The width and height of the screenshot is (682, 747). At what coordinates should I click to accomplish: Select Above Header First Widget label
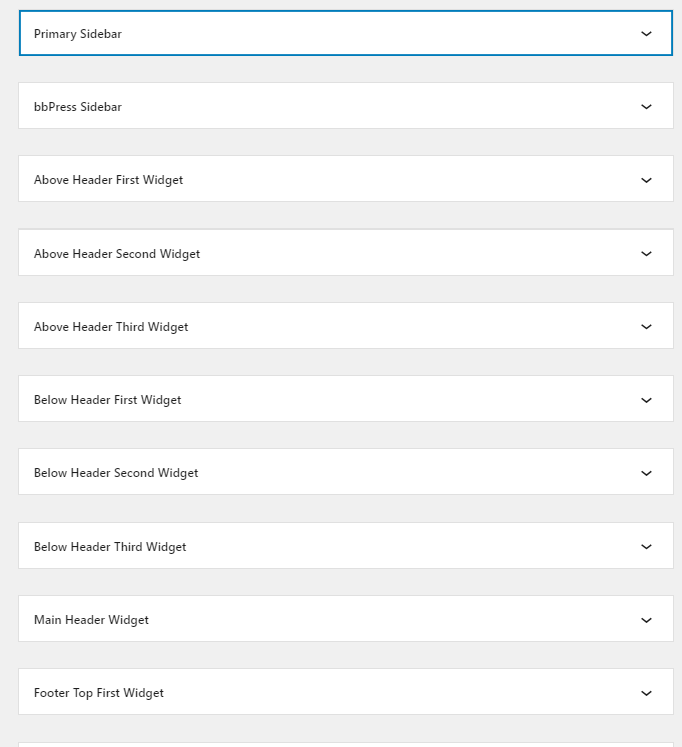point(108,181)
